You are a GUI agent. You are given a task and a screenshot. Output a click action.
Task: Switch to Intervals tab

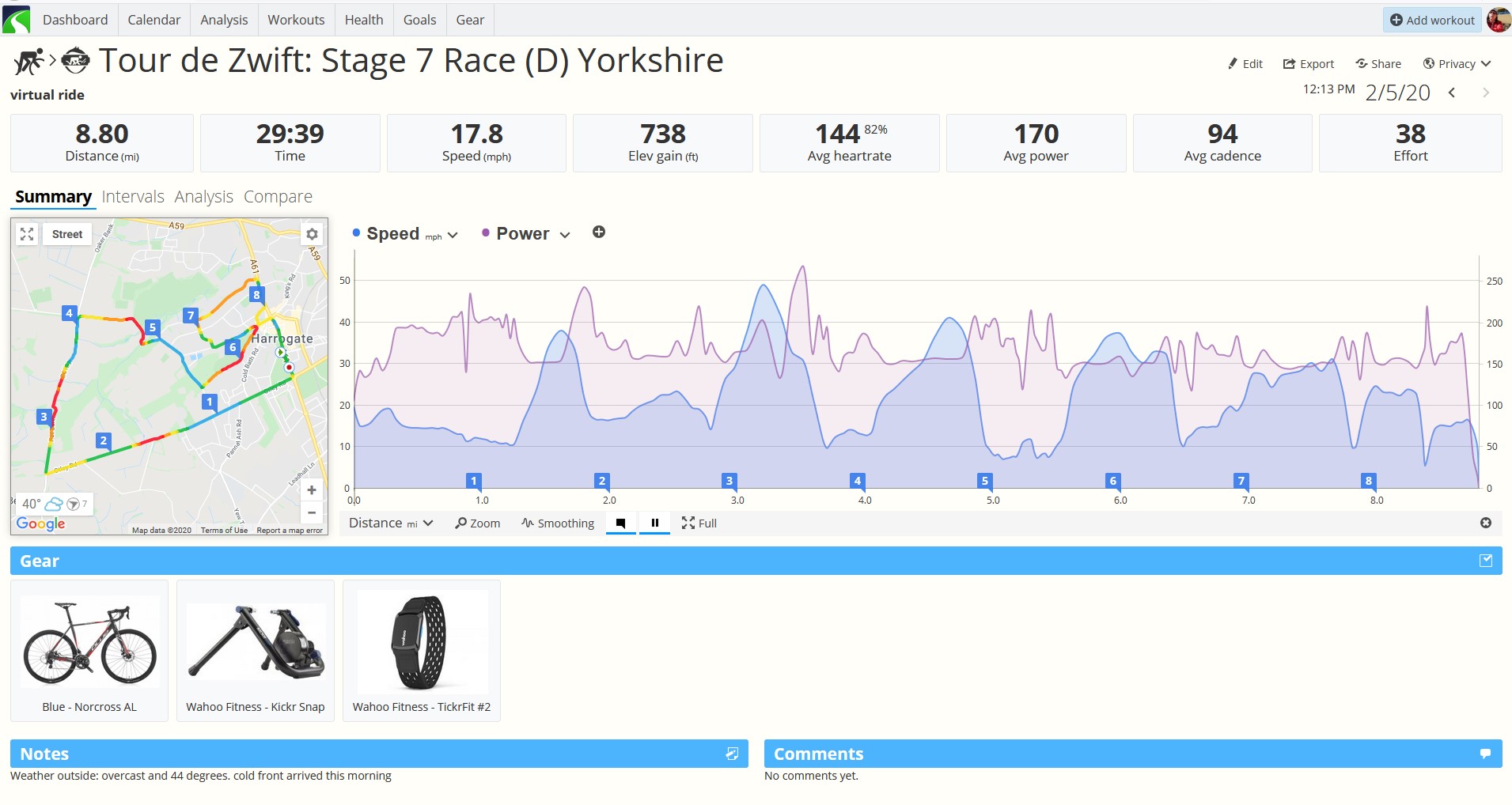click(133, 197)
